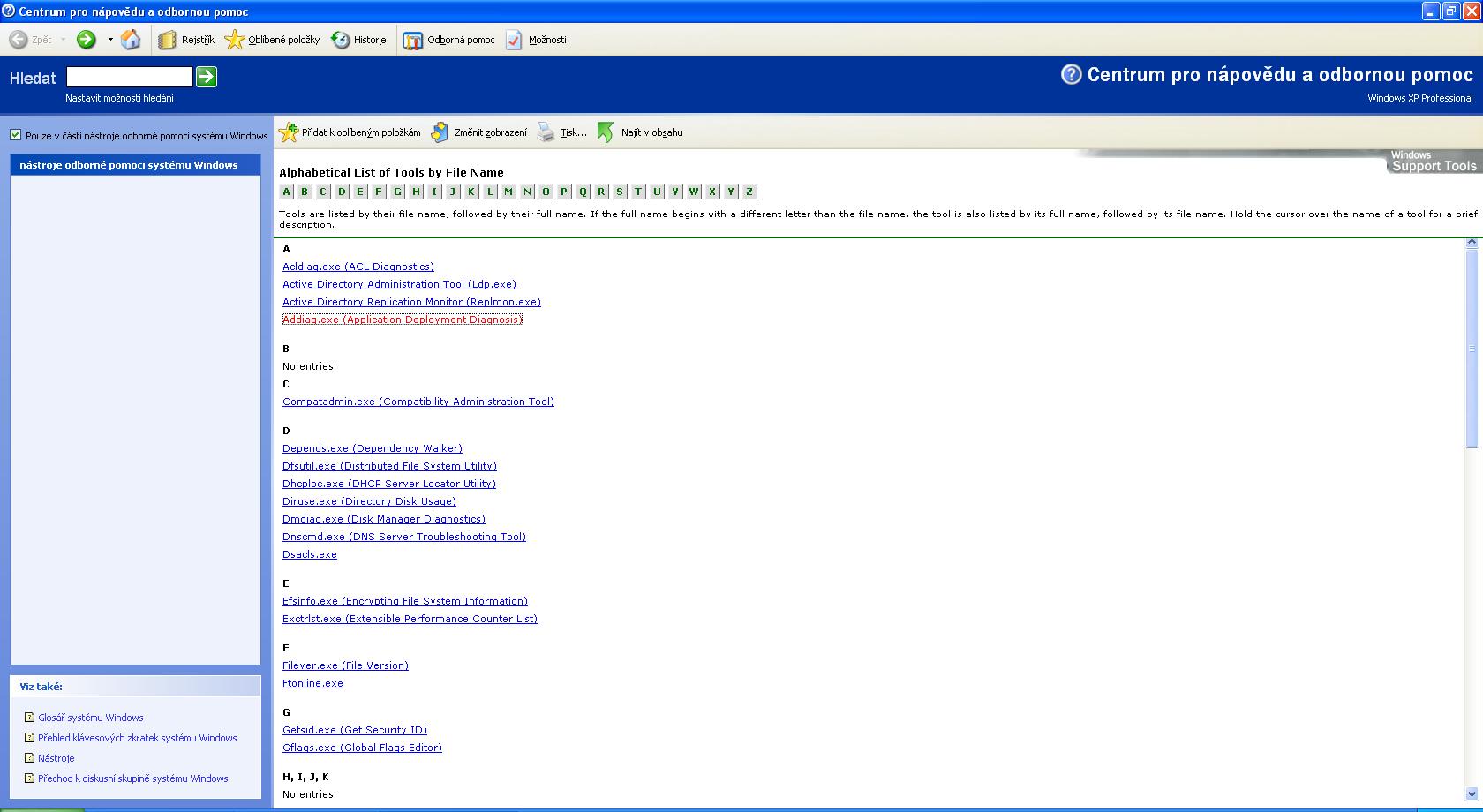The width and height of the screenshot is (1483, 812).
Task: Jump to letter E index button
Action: pyautogui.click(x=360, y=192)
